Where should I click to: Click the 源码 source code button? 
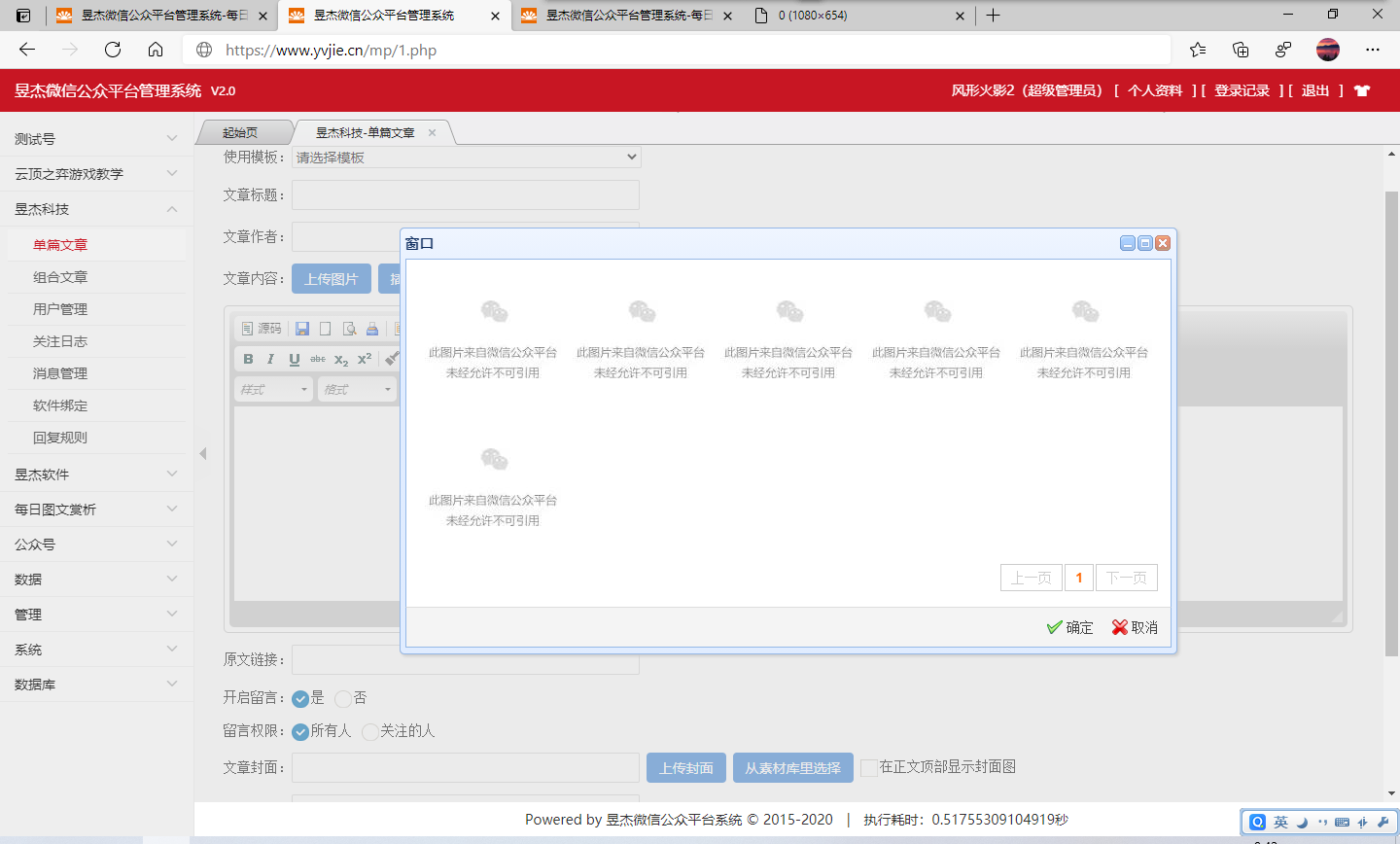click(x=262, y=329)
